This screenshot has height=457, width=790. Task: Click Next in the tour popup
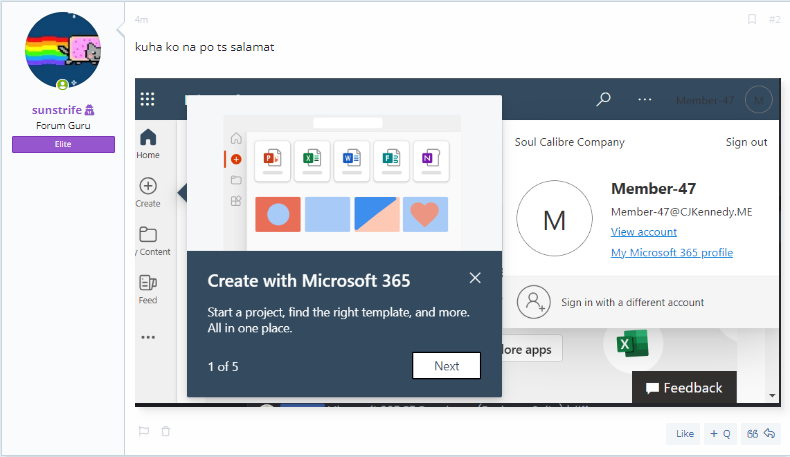[x=446, y=366]
